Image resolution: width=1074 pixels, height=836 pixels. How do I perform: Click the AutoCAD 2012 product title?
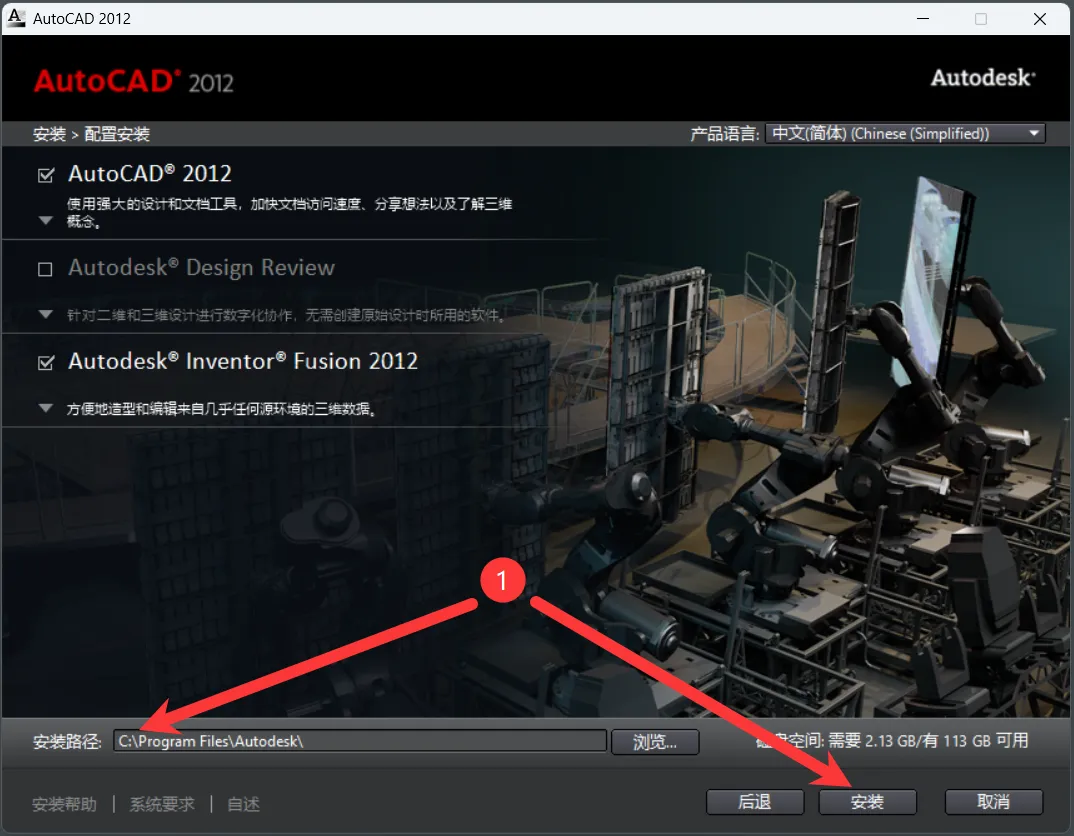click(x=150, y=174)
